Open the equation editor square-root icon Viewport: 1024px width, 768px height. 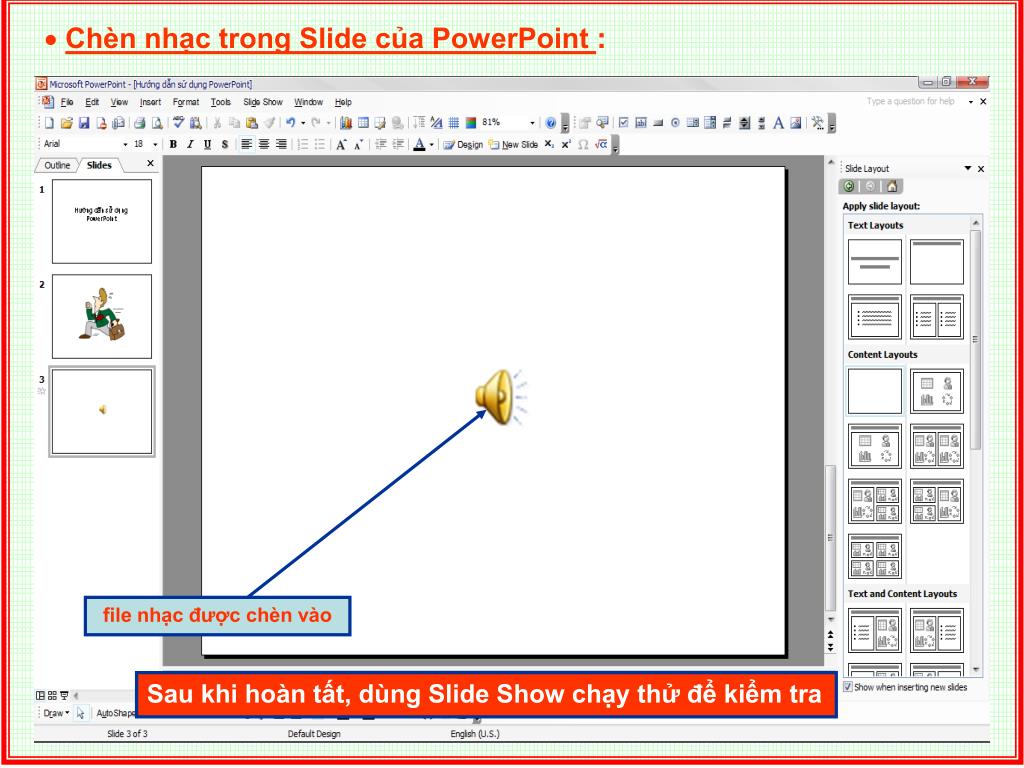coord(601,144)
